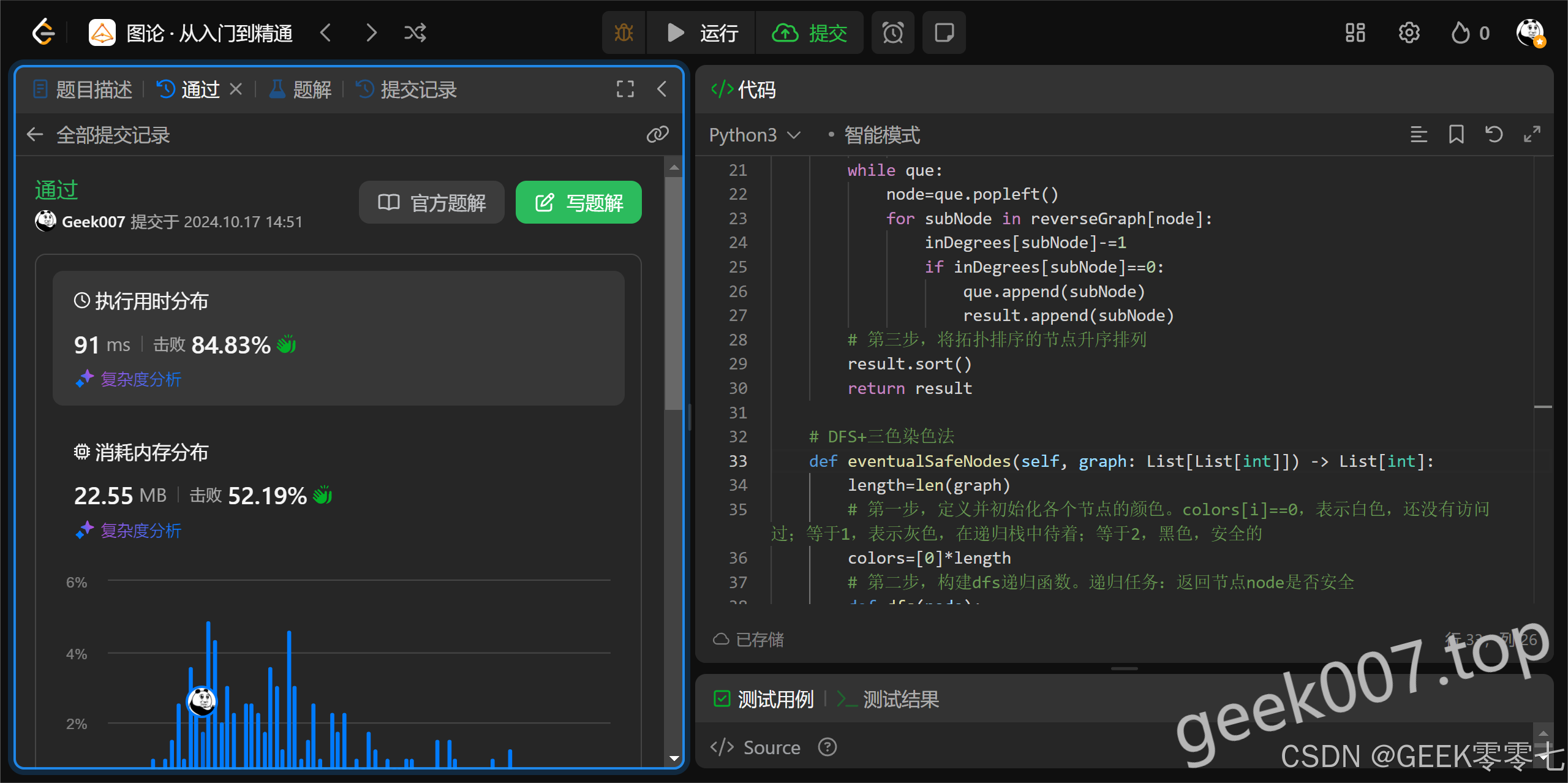Format code with the align-lines icon

pyautogui.click(x=1419, y=134)
